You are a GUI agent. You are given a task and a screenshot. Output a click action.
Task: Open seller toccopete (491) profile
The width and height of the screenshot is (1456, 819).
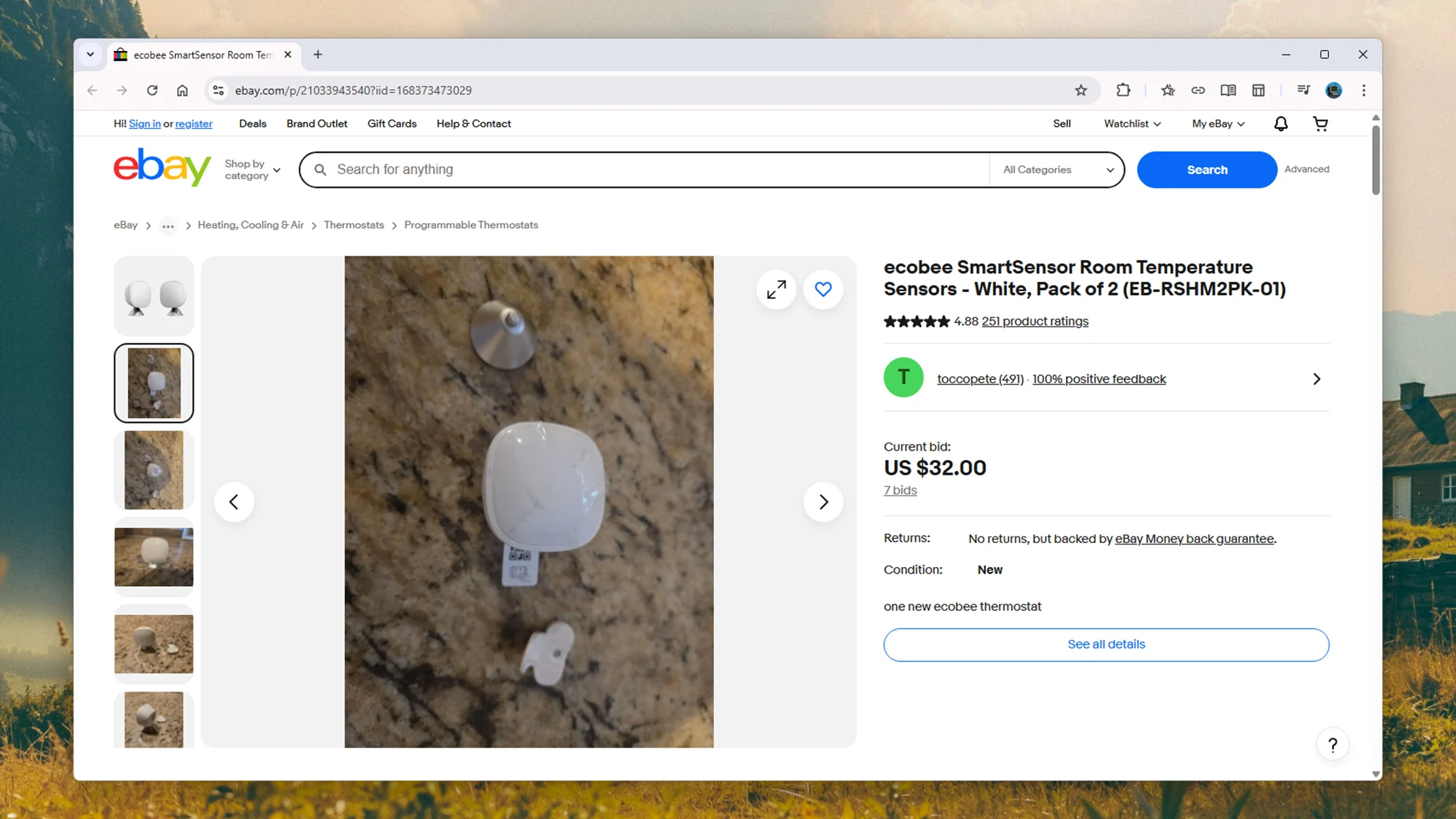(x=980, y=379)
